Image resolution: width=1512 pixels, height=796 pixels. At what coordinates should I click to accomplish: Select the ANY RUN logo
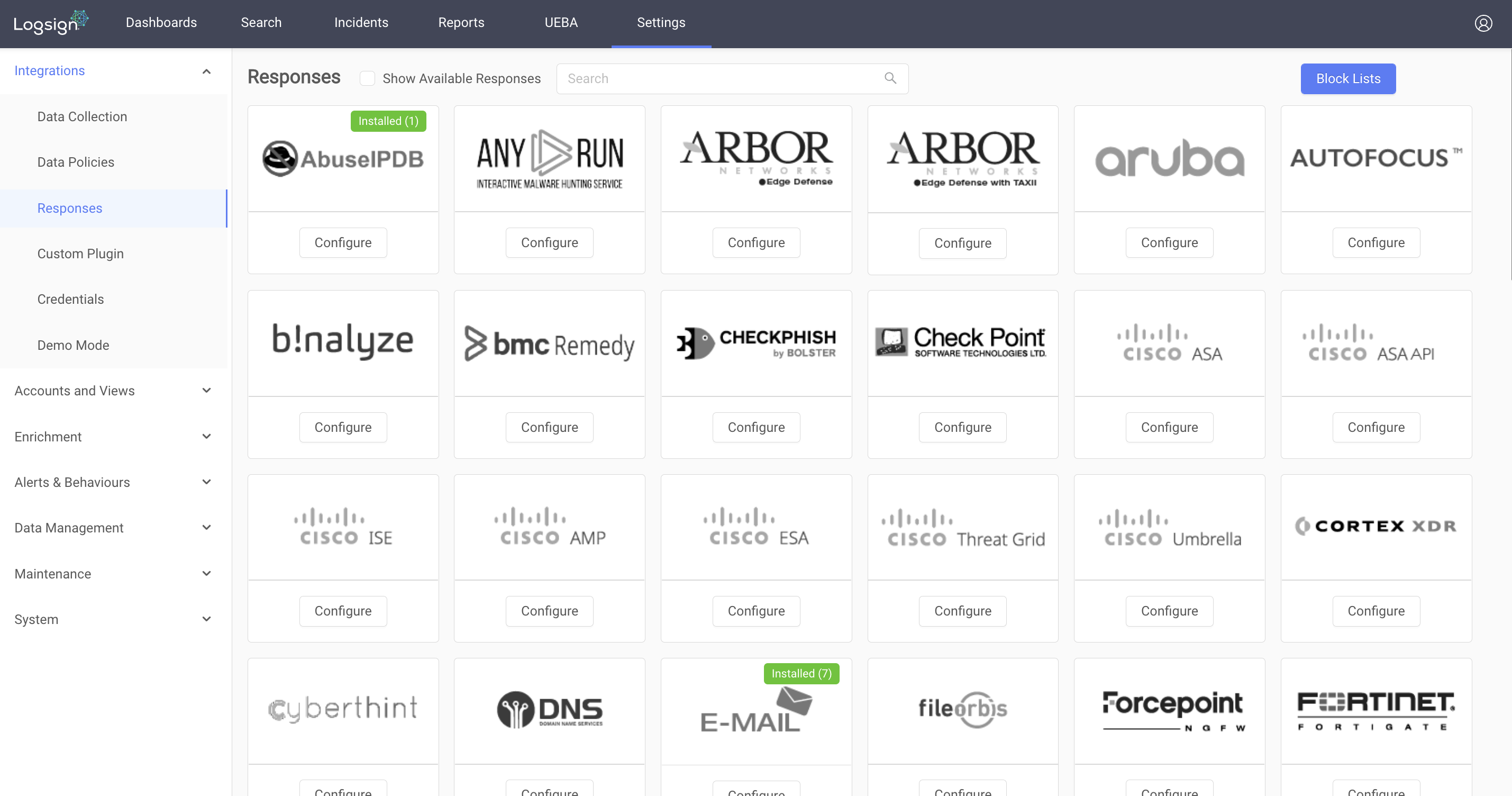pyautogui.click(x=549, y=159)
